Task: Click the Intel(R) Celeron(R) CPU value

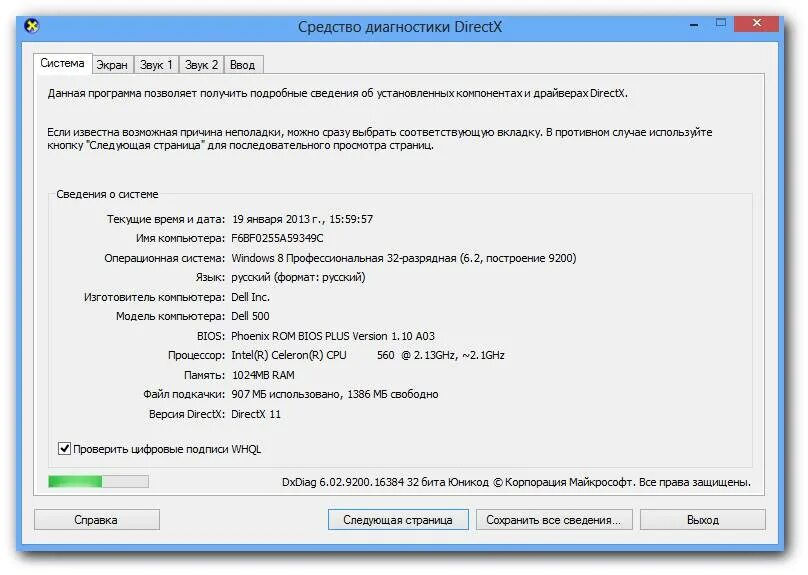Action: pyautogui.click(x=368, y=355)
